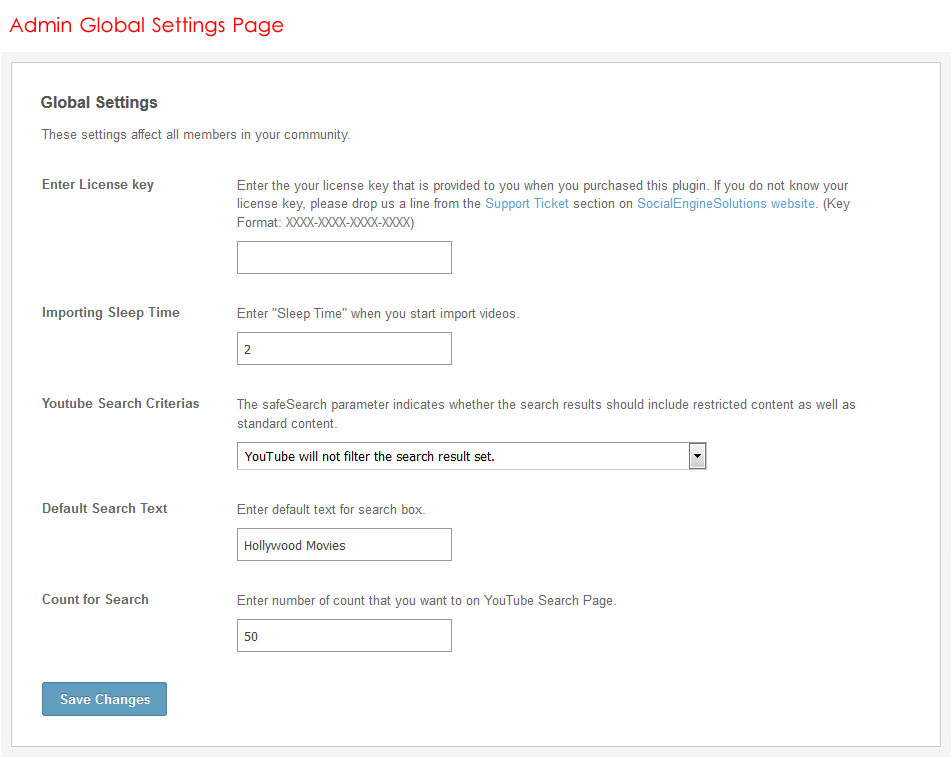Viewport: 952px width, 759px height.
Task: Focus the Importing Sleep Time input box
Action: coord(344,349)
